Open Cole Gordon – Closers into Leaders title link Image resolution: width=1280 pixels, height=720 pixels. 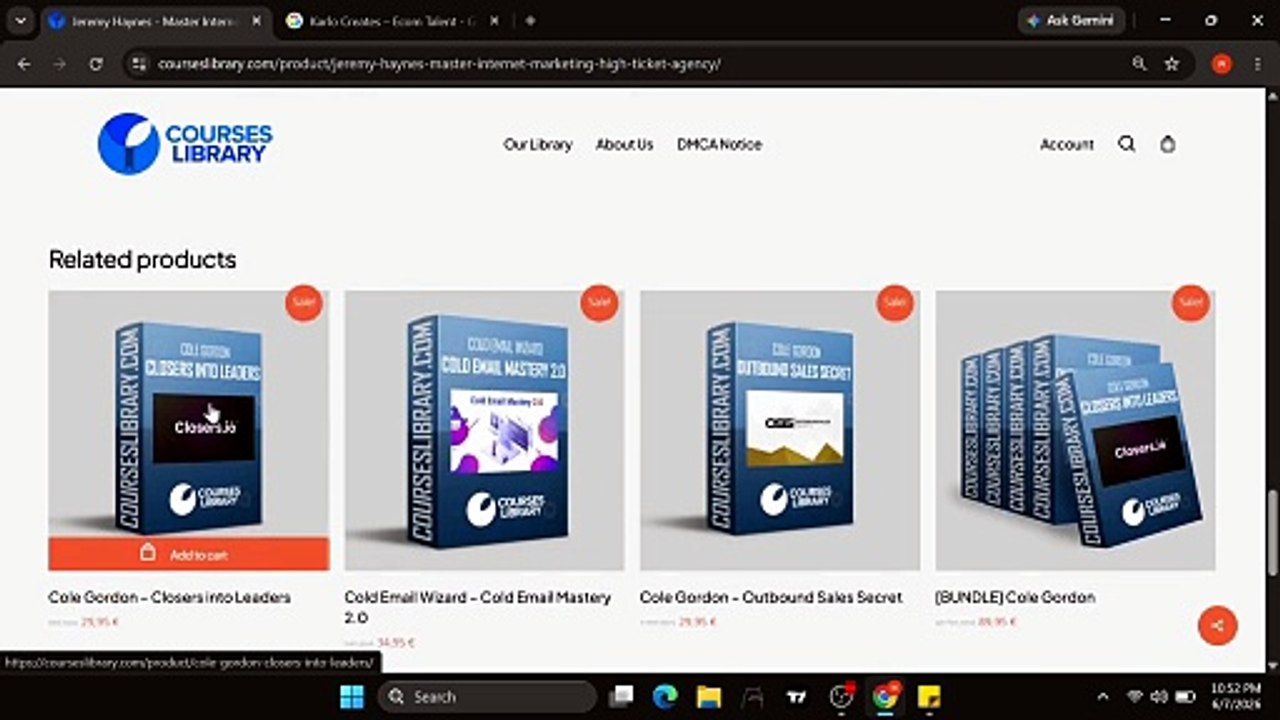(x=169, y=597)
